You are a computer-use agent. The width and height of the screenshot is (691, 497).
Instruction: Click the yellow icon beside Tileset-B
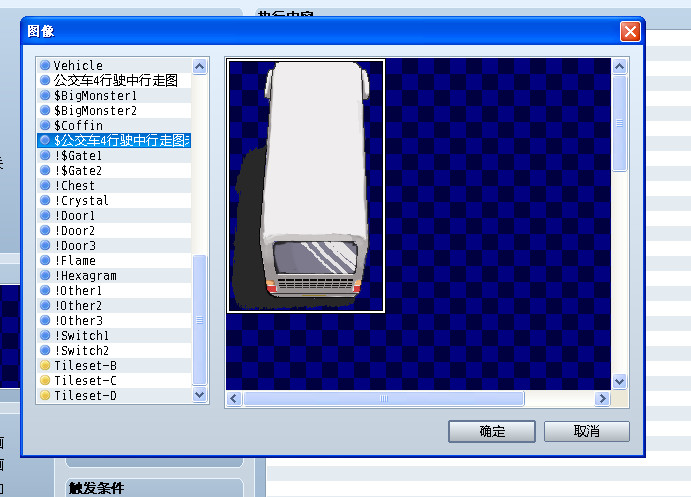point(45,365)
